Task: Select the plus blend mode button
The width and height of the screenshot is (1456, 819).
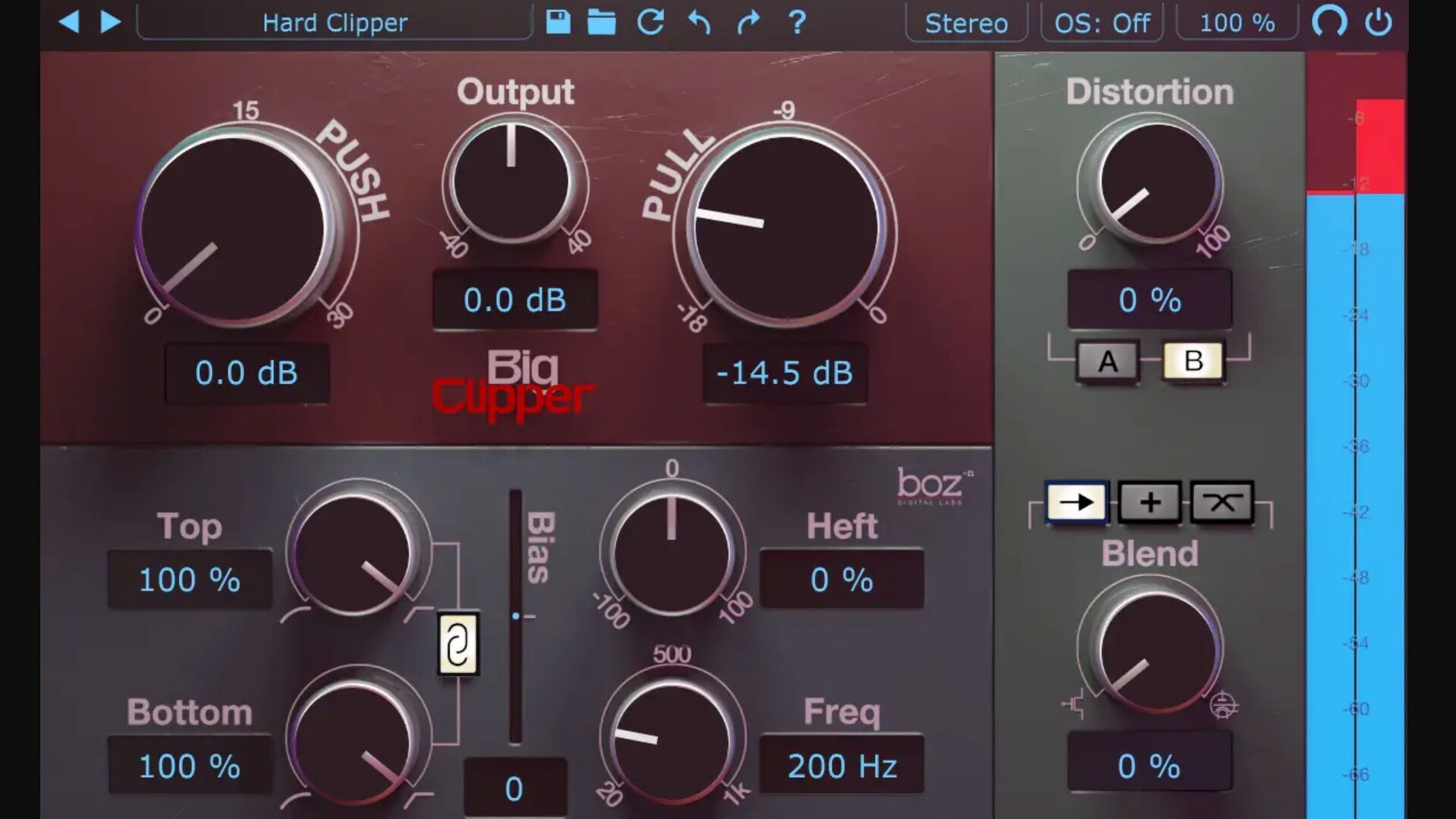Action: [1150, 502]
